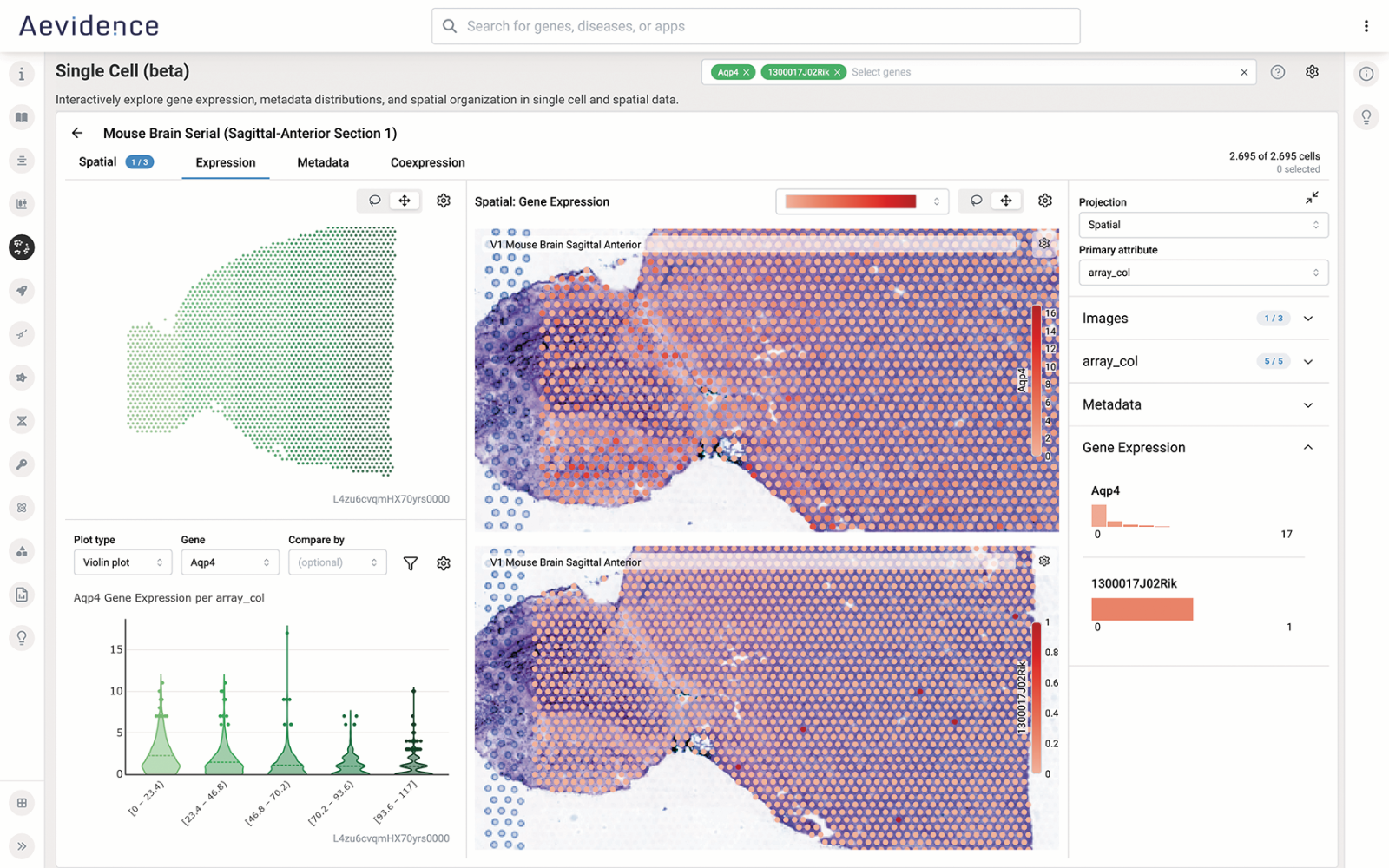Remove the Aqp4 gene chip
The height and width of the screenshot is (868, 1389).
[x=746, y=72]
